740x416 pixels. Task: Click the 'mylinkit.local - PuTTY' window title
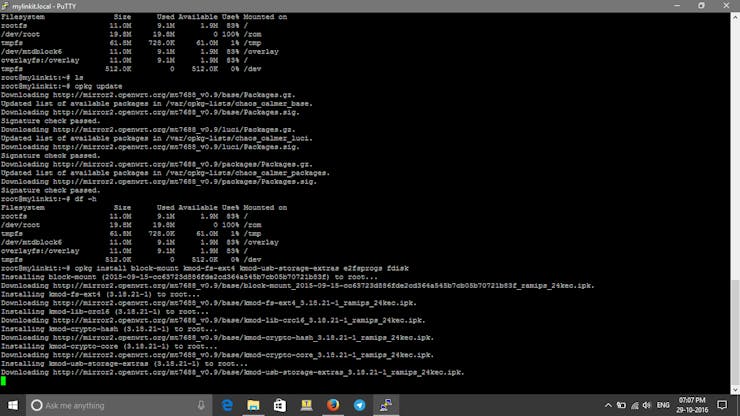[44, 6]
